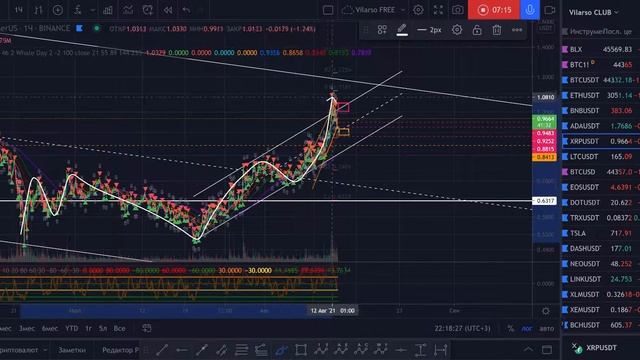Open chart settings gear in the top toolbar
This screenshot has width=640, height=360.
pyautogui.click(x=418, y=10)
